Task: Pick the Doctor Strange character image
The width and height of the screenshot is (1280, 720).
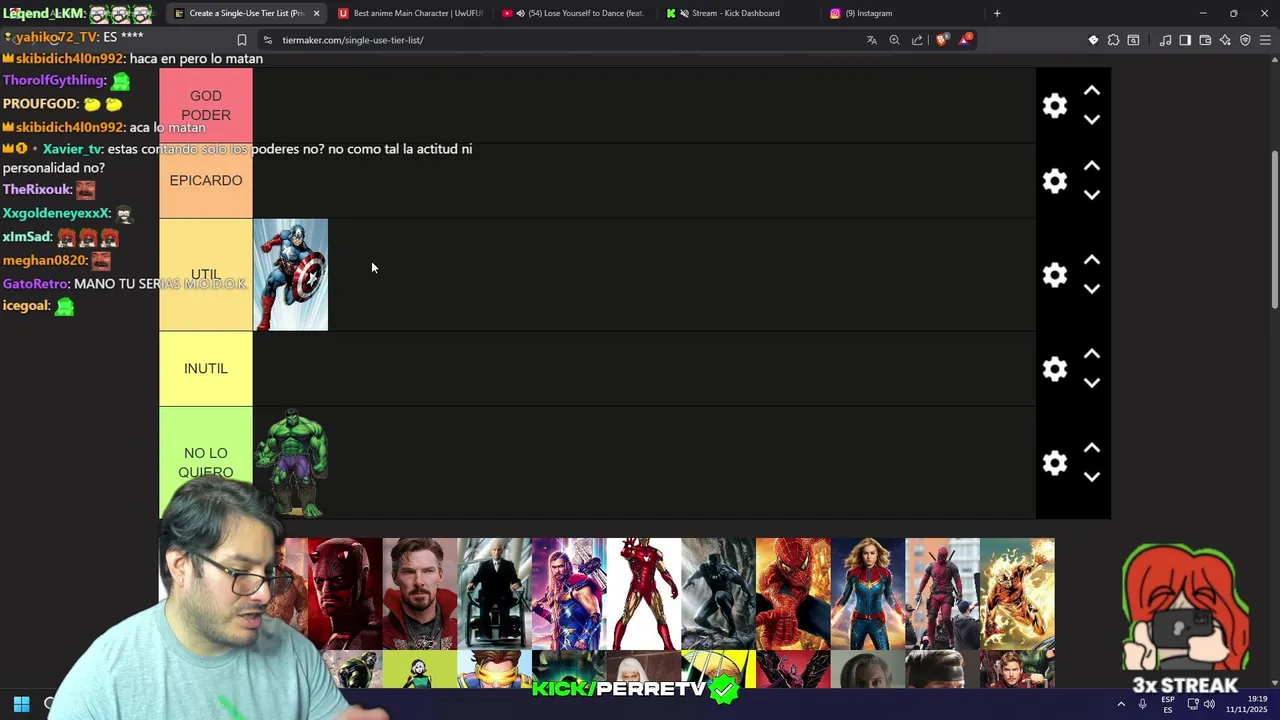Action: click(x=419, y=594)
